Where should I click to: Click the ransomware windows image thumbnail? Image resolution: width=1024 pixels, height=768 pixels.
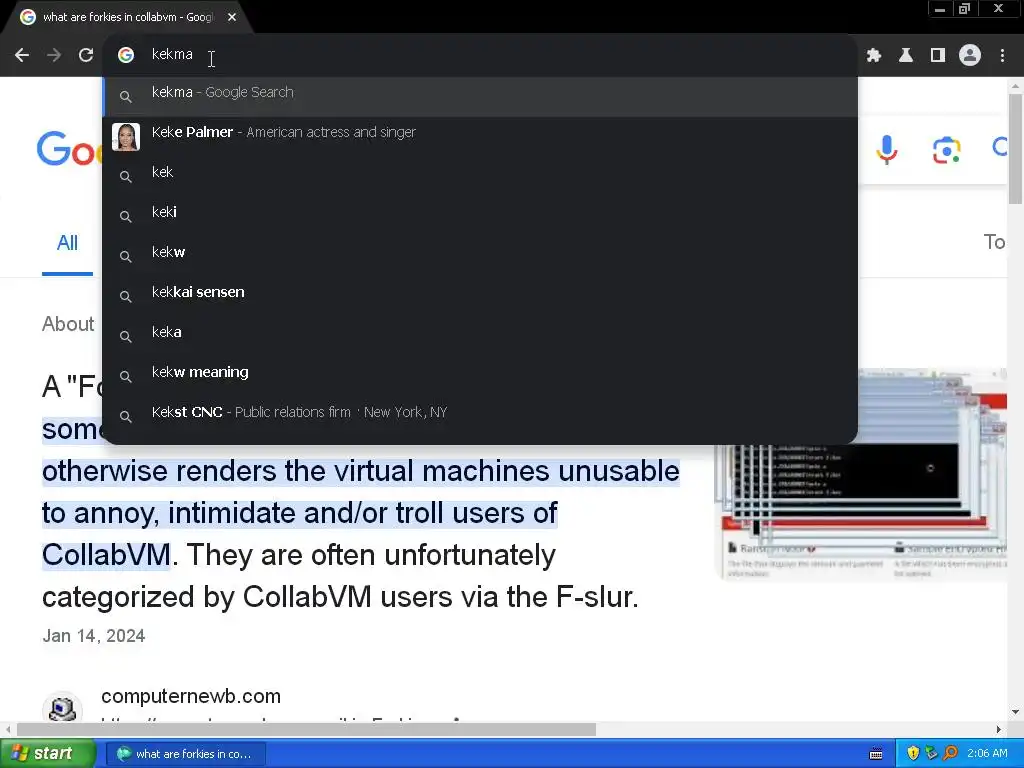(x=861, y=475)
